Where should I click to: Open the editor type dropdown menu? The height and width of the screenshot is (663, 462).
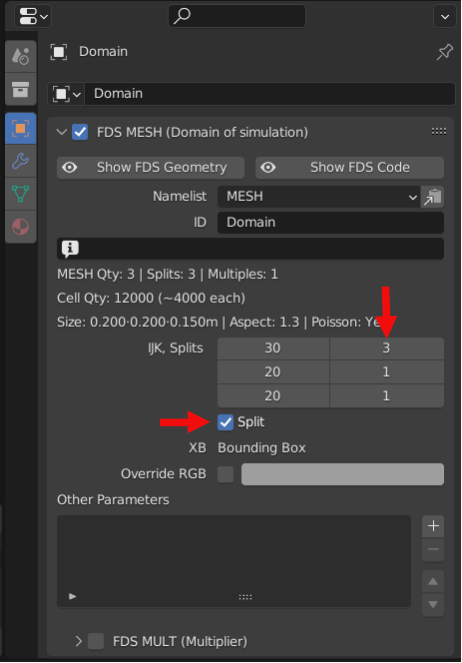point(33,17)
